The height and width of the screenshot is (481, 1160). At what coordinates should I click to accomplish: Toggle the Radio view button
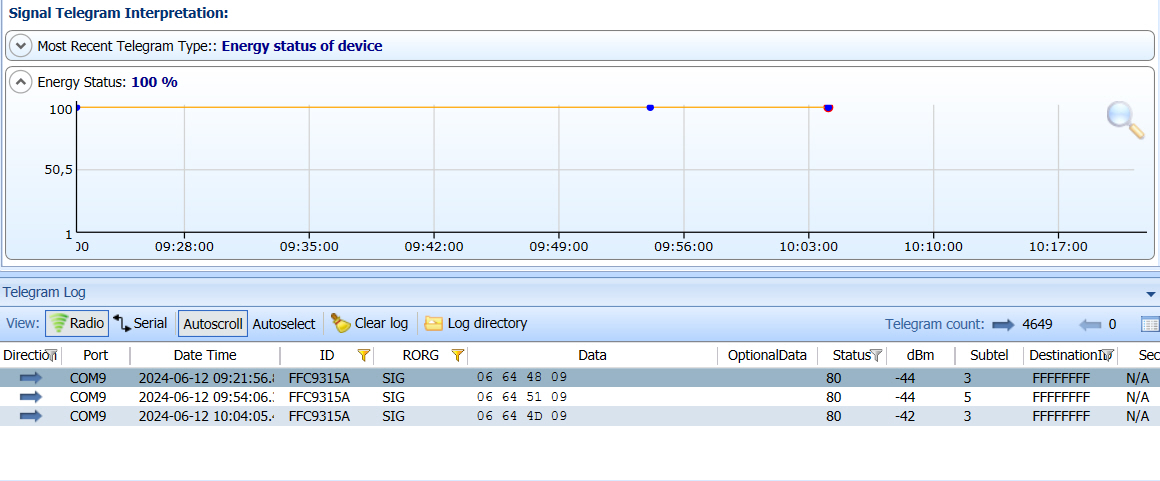77,323
